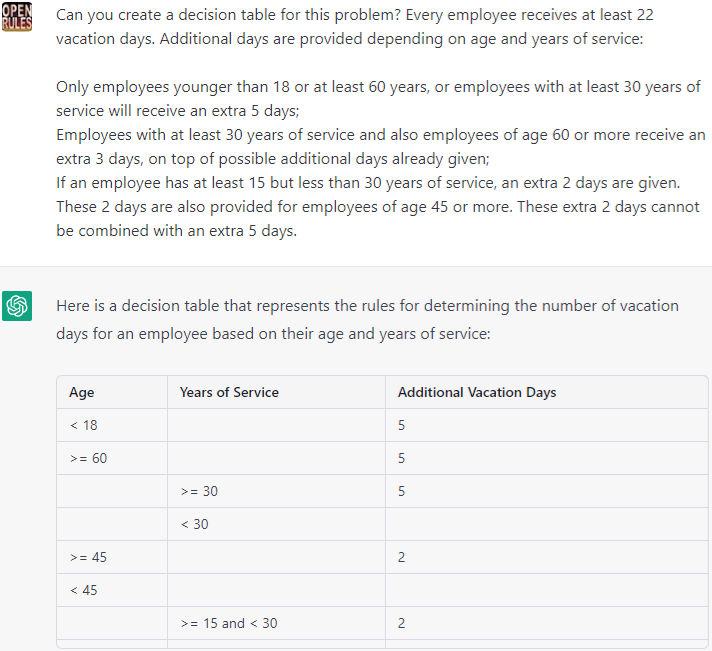The height and width of the screenshot is (651, 712).
Task: Click the value 5 in the '>= 60' row
Action: point(401,459)
